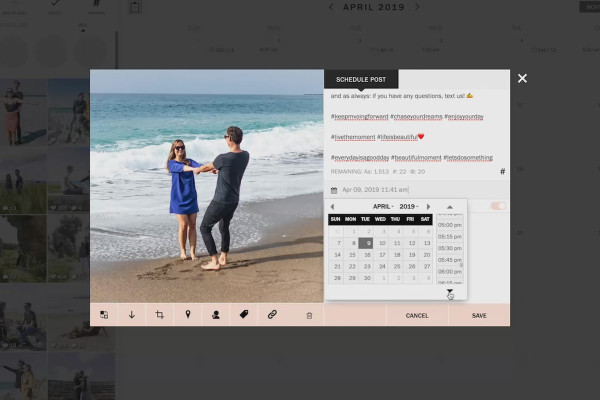This screenshot has width=600, height=400.
Task: Pick April 30 in the calendar
Action: [x=367, y=278]
